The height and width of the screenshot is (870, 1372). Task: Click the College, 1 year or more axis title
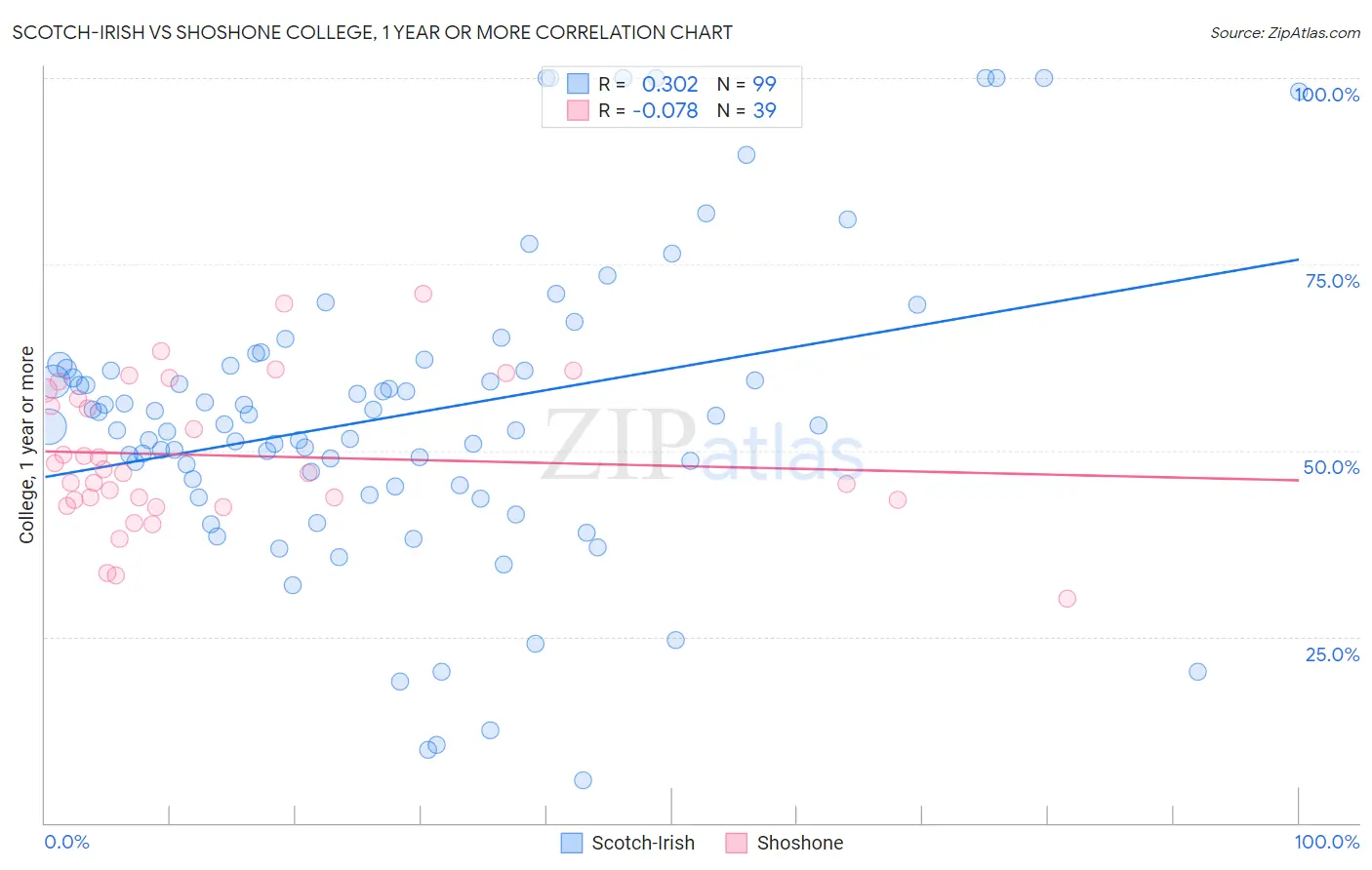[x=27, y=445]
